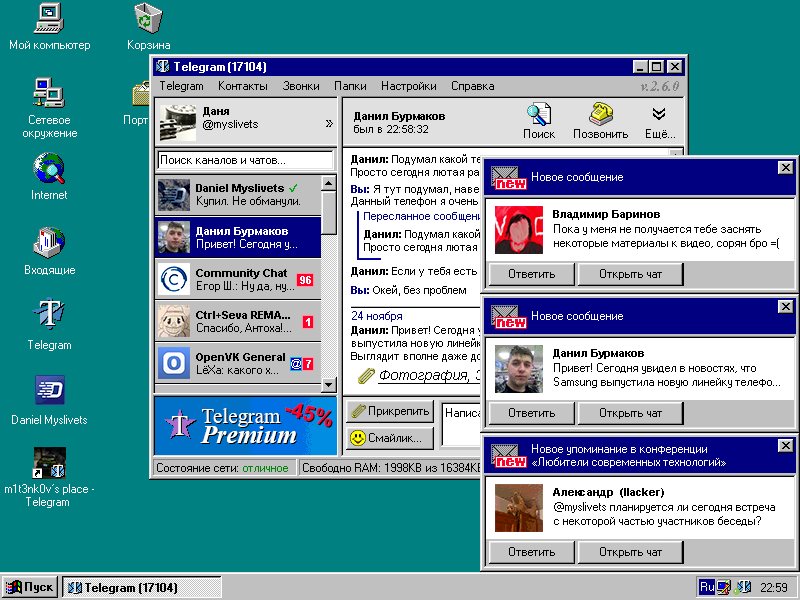Close the Александр (llacker) mention notification
The width and height of the screenshot is (800, 600).
tap(785, 445)
